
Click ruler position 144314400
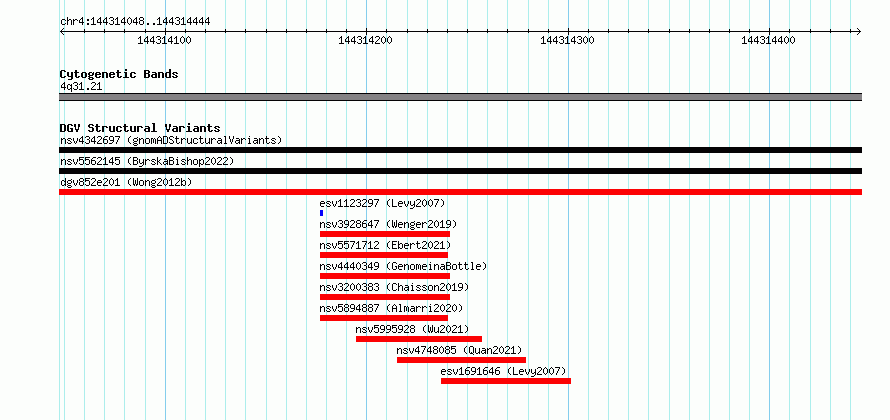click(769, 40)
